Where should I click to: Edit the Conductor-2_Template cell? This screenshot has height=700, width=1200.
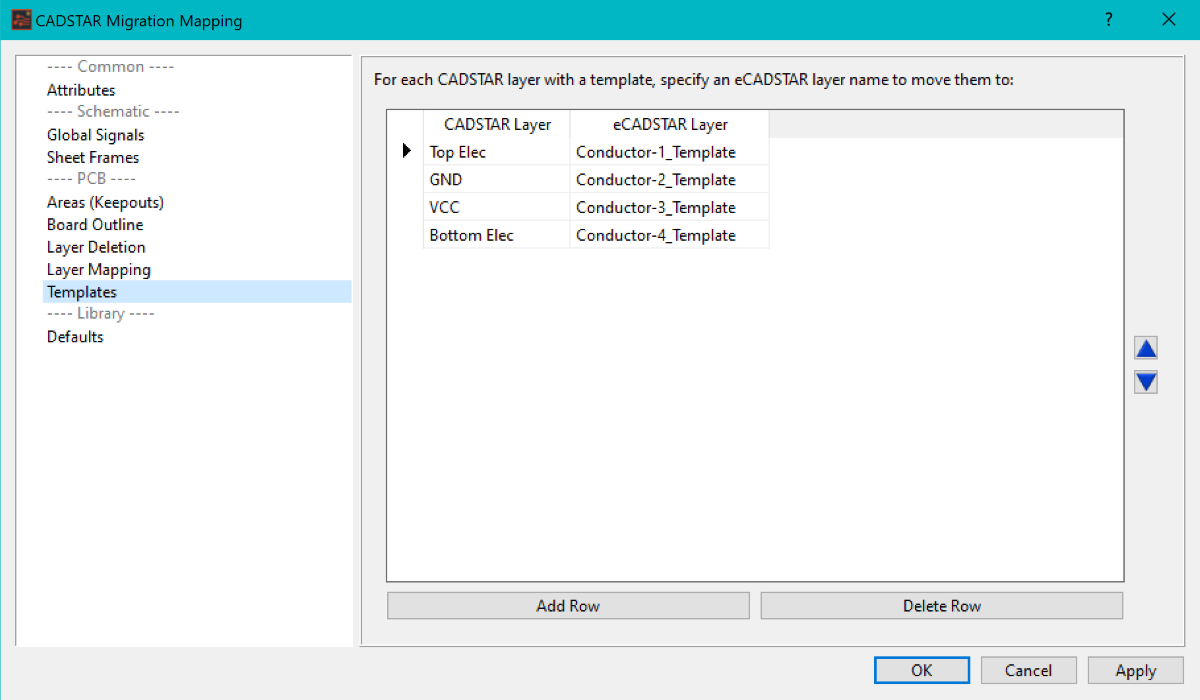(669, 180)
